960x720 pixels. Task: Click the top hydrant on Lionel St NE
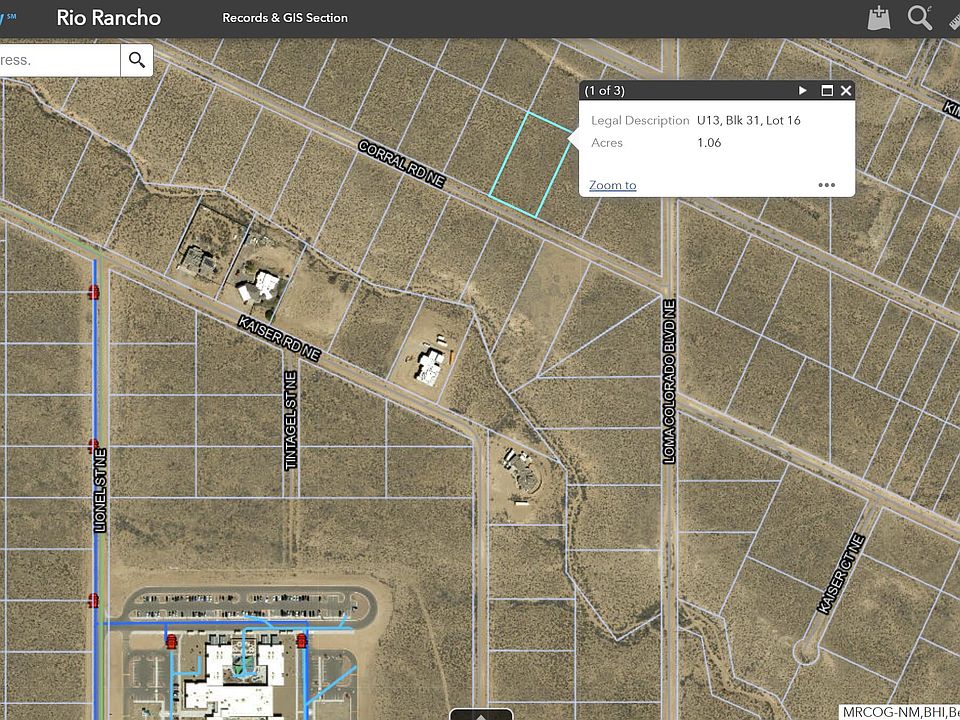93,292
